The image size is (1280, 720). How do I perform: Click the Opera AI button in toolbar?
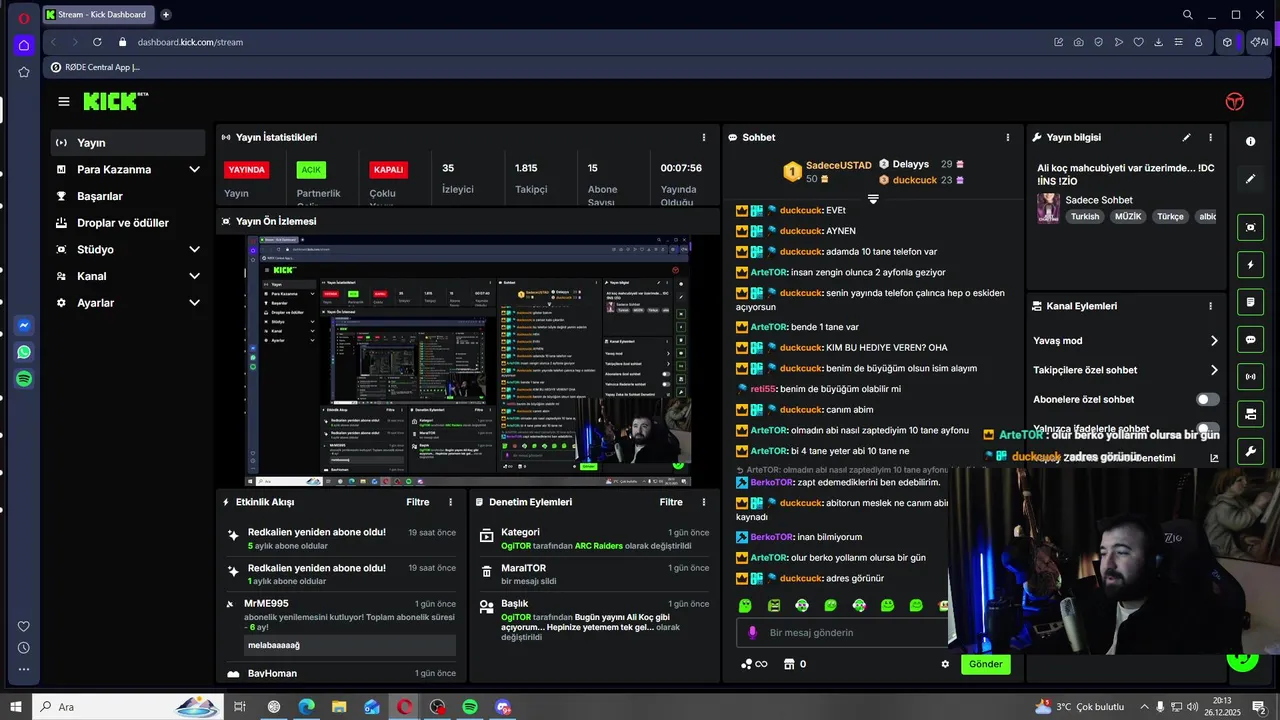(1260, 42)
